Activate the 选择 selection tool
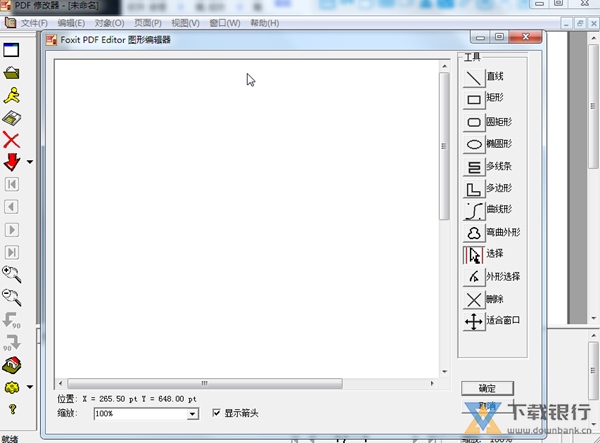This screenshot has width=600, height=443. 474,255
